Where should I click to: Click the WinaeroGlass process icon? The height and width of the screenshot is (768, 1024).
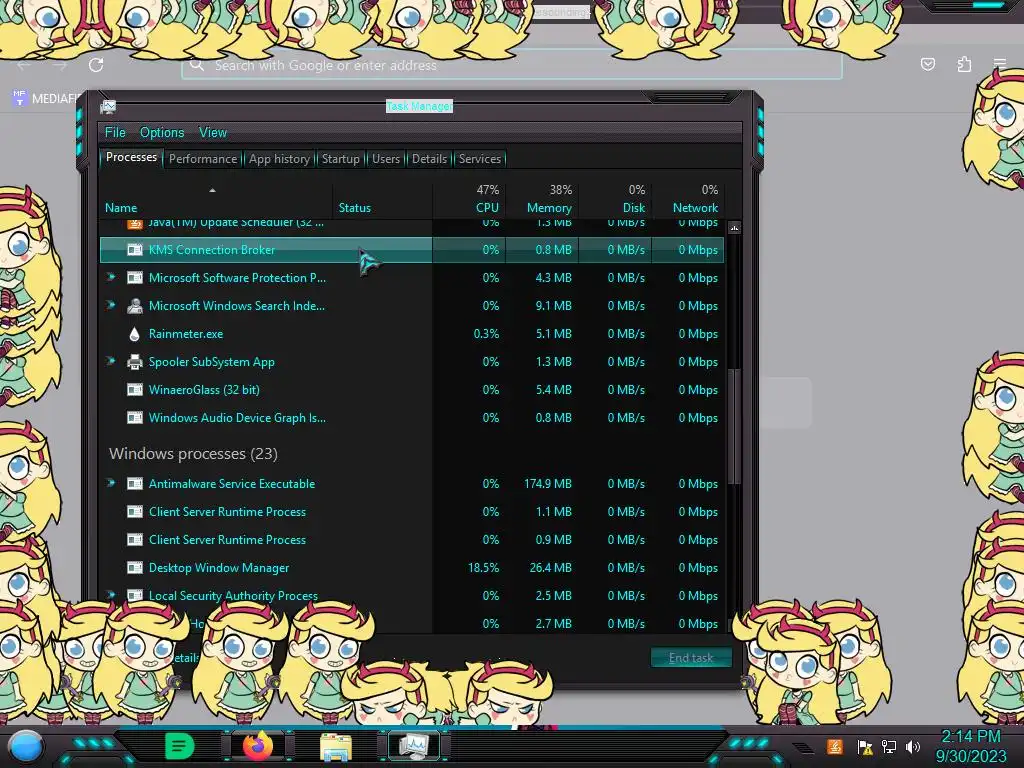[x=135, y=390]
